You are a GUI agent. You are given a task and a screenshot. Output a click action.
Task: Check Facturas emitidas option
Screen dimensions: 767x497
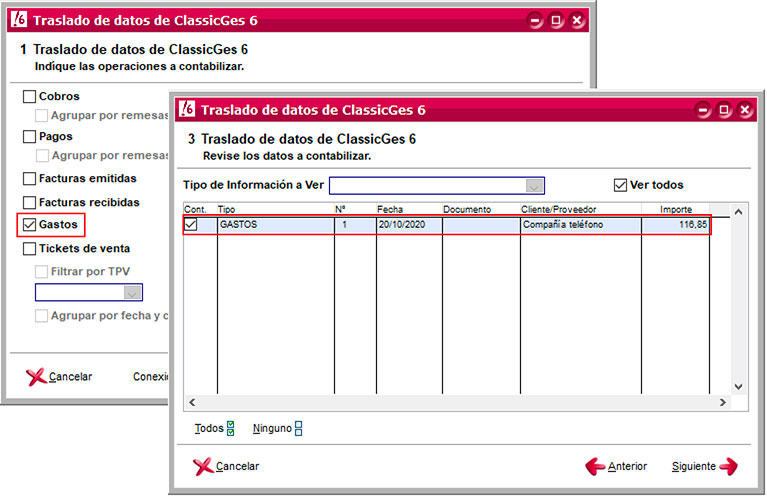tap(29, 179)
